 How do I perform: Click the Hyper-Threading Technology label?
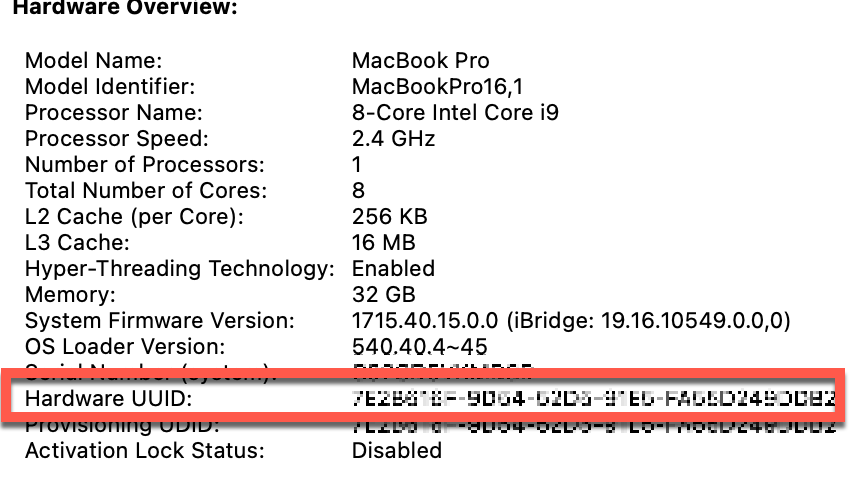[179, 269]
